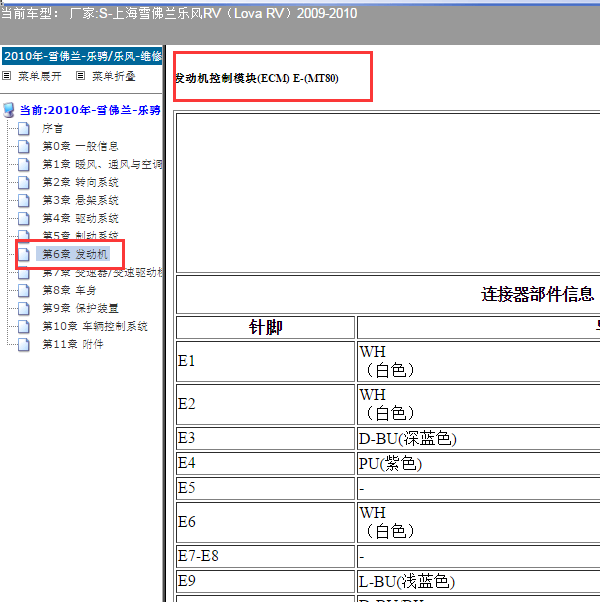Screen dimensions: 600x602
Task: Click the 菜单折叠 collapse-menu icon
Action: (80, 76)
